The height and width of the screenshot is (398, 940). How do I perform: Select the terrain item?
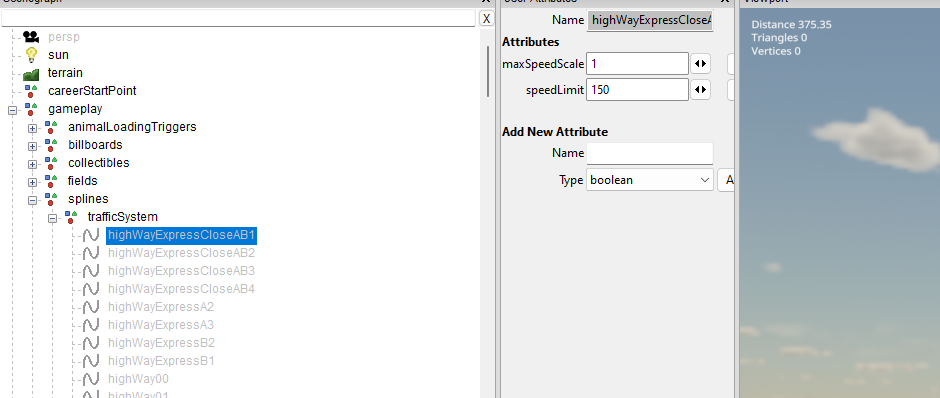pos(65,73)
